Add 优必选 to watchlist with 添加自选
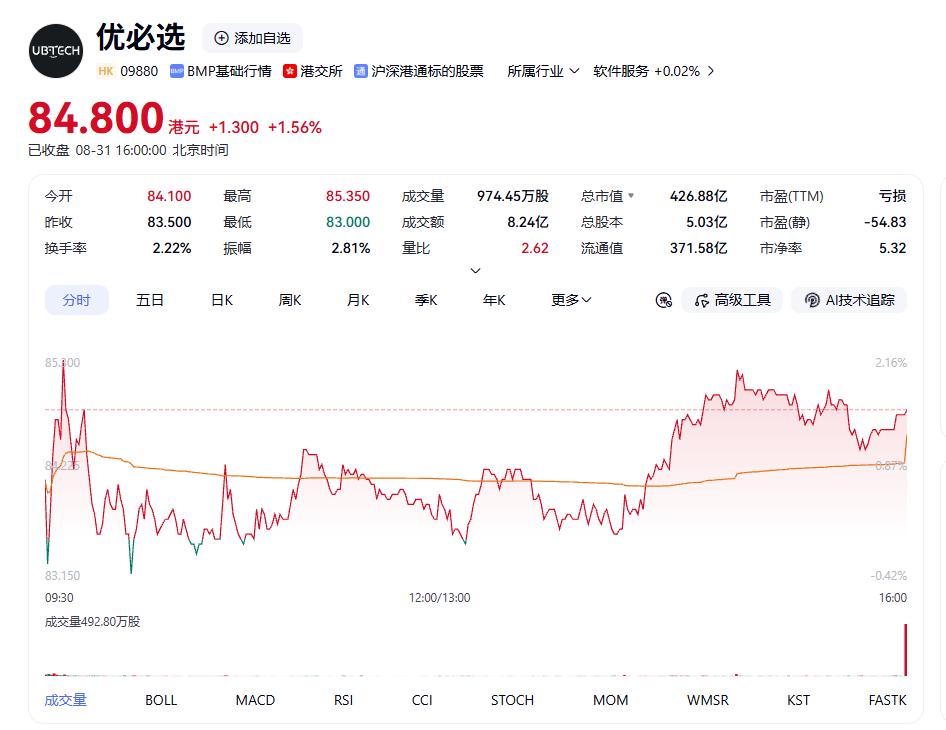 pyautogui.click(x=252, y=38)
